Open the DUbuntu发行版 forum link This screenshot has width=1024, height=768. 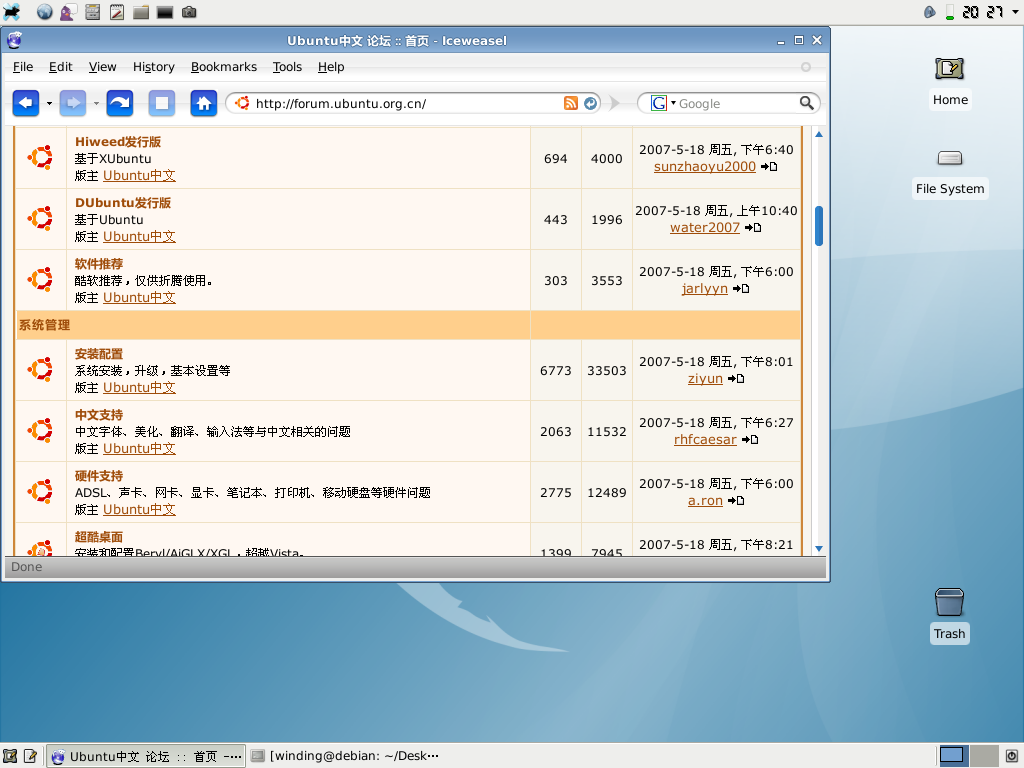point(123,202)
